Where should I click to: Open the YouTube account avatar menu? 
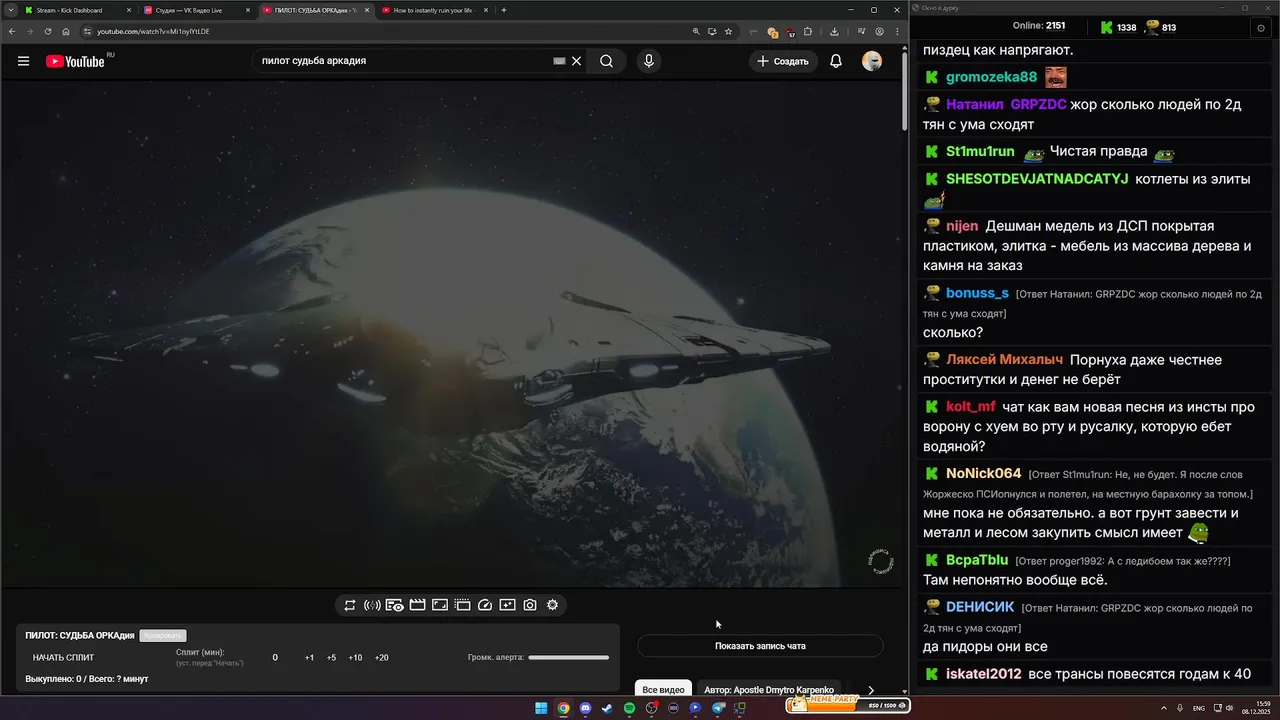872,61
